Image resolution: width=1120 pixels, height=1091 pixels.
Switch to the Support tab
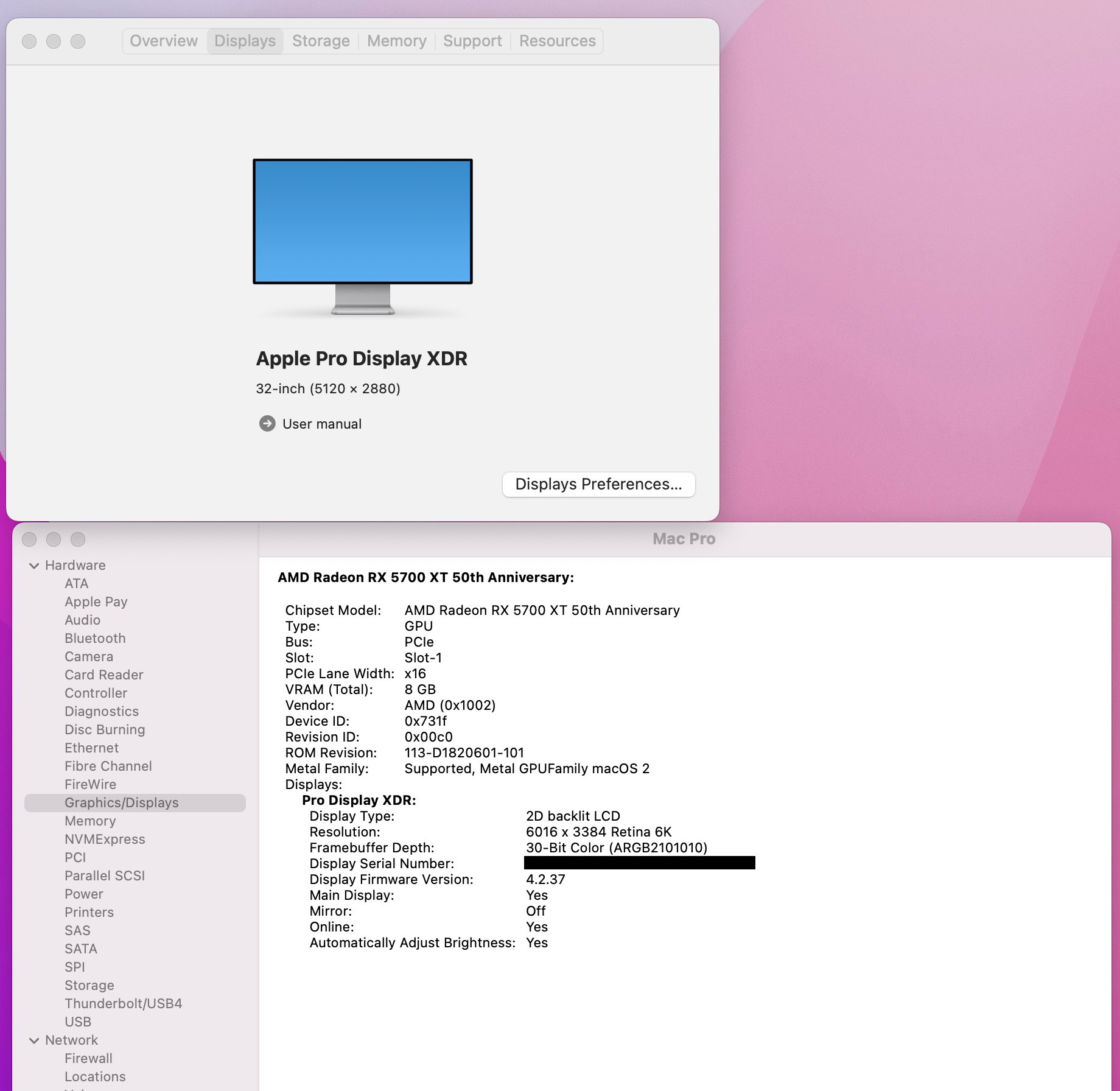coord(472,41)
